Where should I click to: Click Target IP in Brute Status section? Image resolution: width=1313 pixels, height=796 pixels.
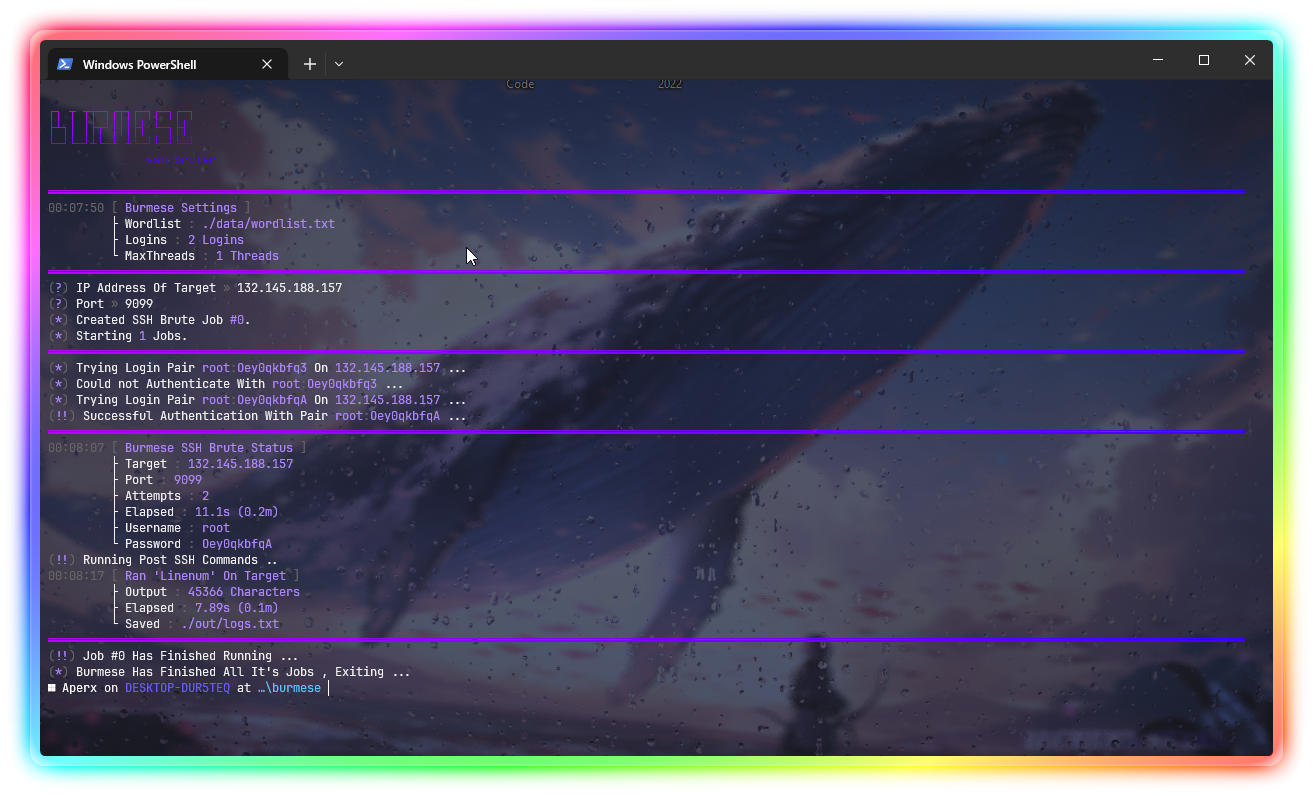(x=240, y=464)
